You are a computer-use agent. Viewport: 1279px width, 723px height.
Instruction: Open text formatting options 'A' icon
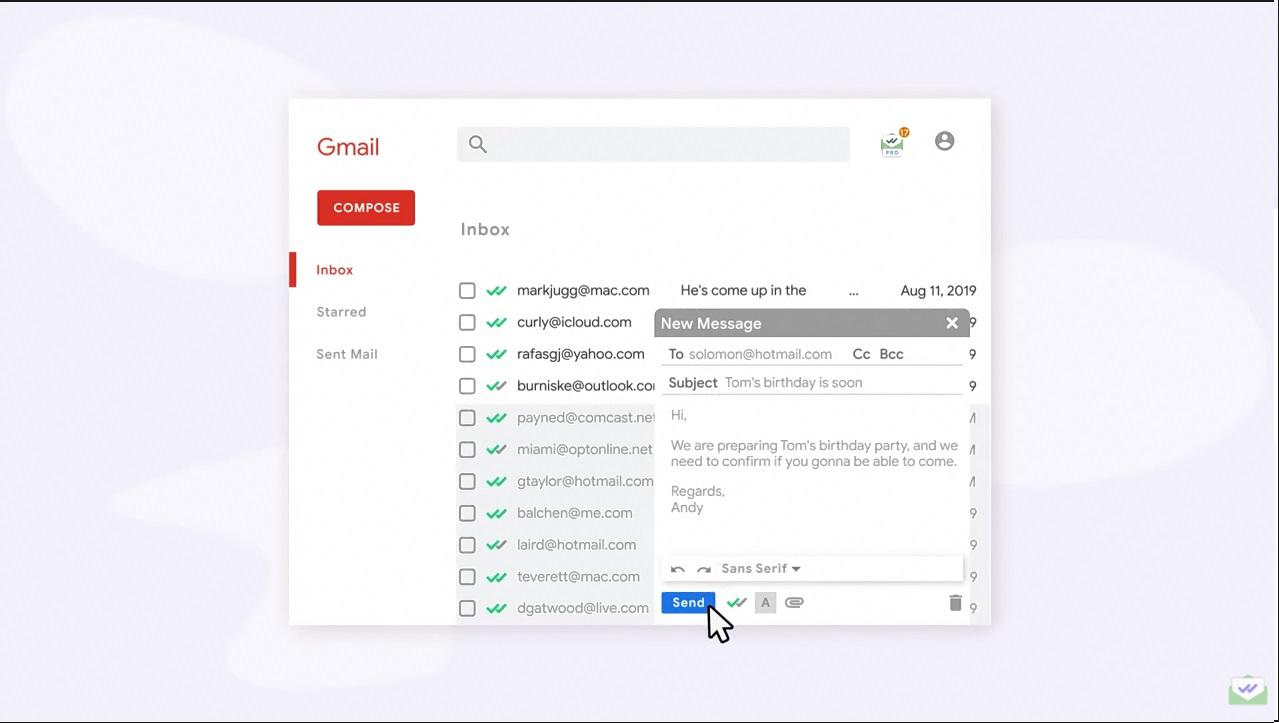(x=765, y=602)
